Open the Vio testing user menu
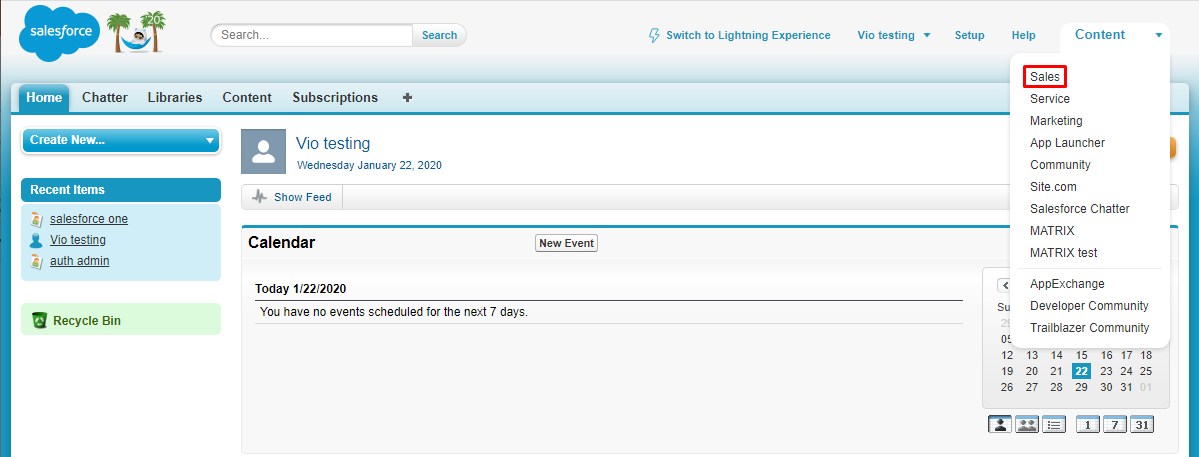The image size is (1199, 457). tap(894, 35)
